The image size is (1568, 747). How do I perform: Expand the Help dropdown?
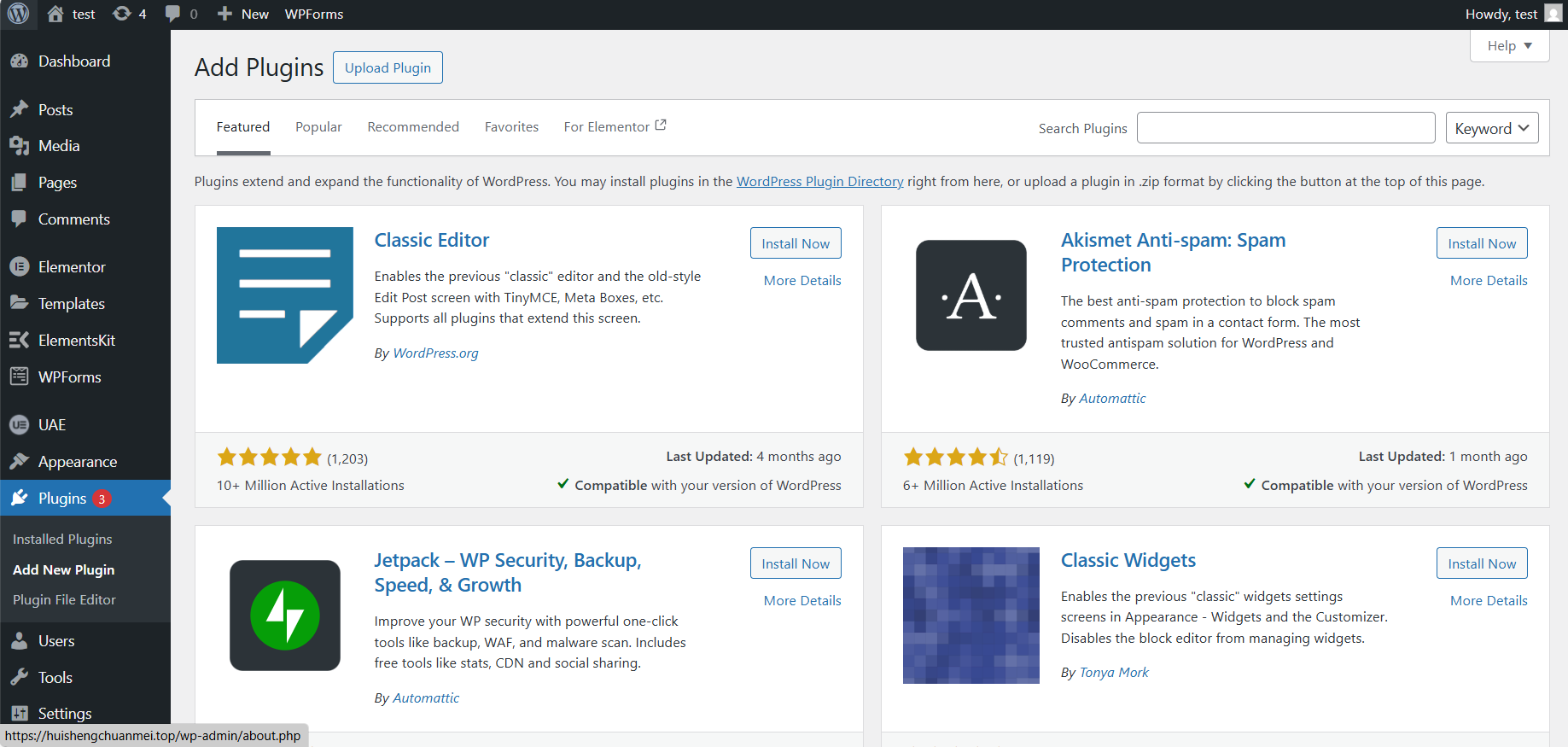click(x=1509, y=46)
